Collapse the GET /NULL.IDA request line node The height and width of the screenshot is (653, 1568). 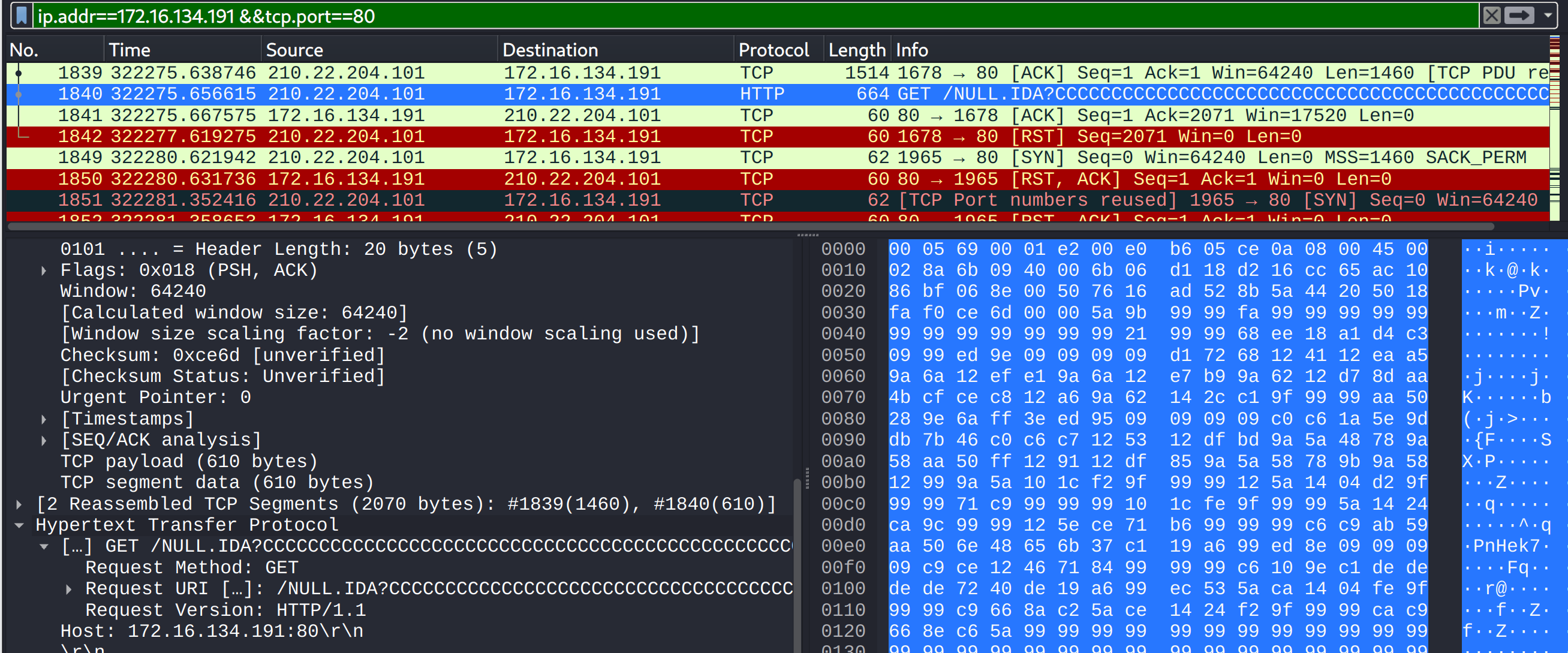44,546
